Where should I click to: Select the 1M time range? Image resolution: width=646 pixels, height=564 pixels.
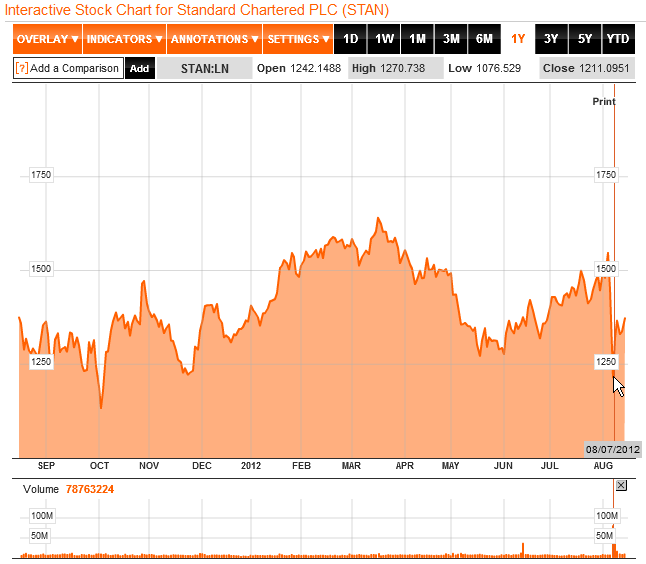(417, 39)
